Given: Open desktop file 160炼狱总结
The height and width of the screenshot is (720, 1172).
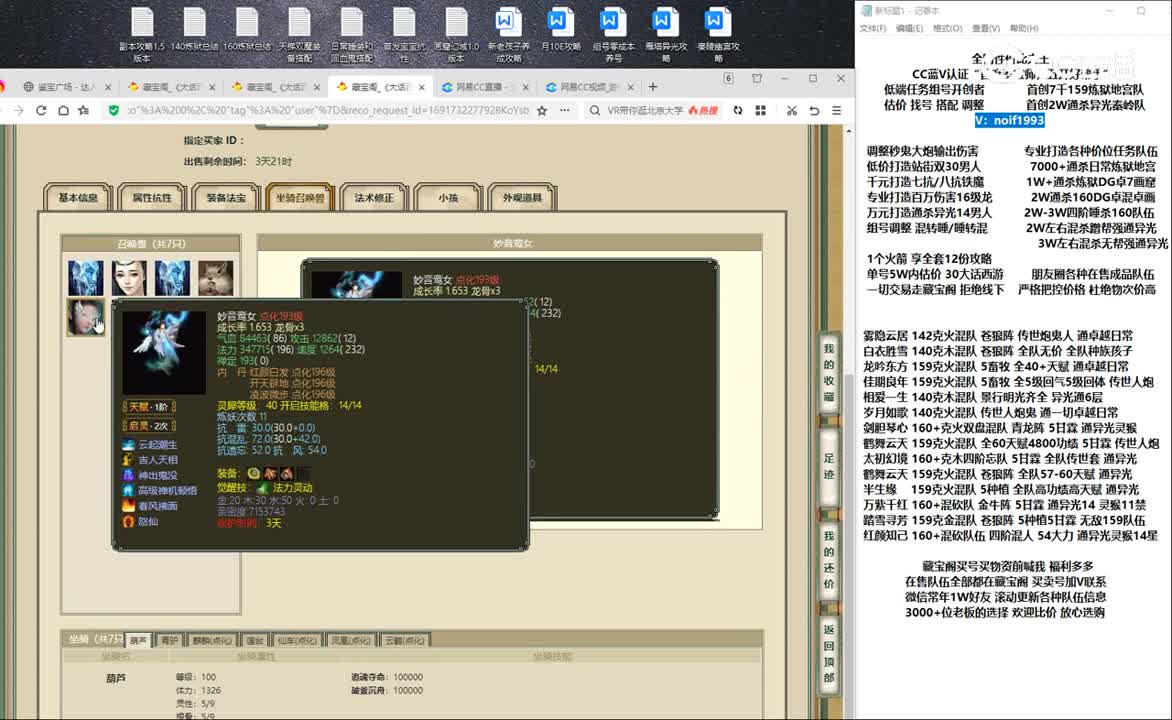Looking at the screenshot, I should click(247, 30).
